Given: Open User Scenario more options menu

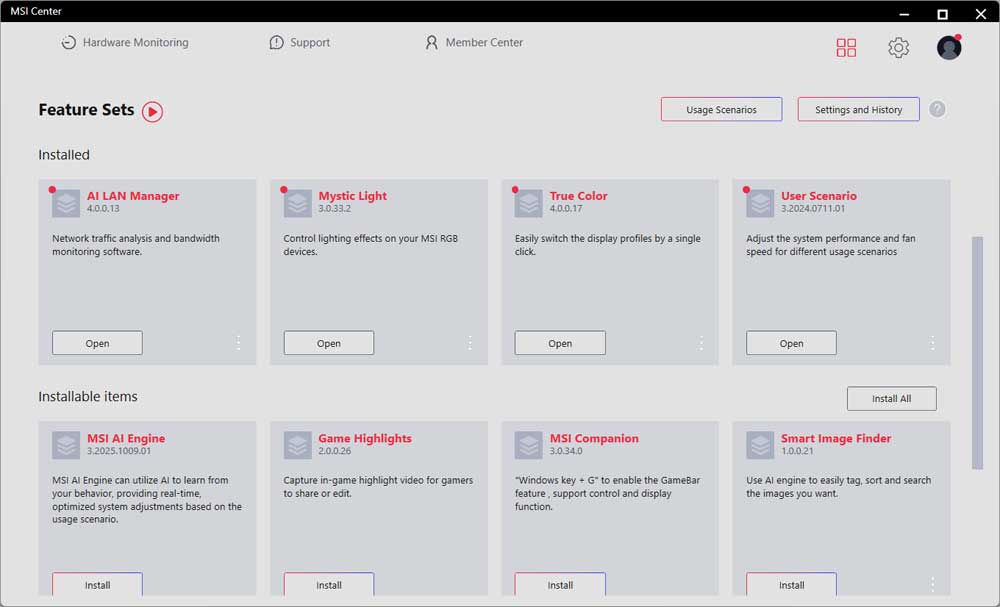Looking at the screenshot, I should point(932,343).
